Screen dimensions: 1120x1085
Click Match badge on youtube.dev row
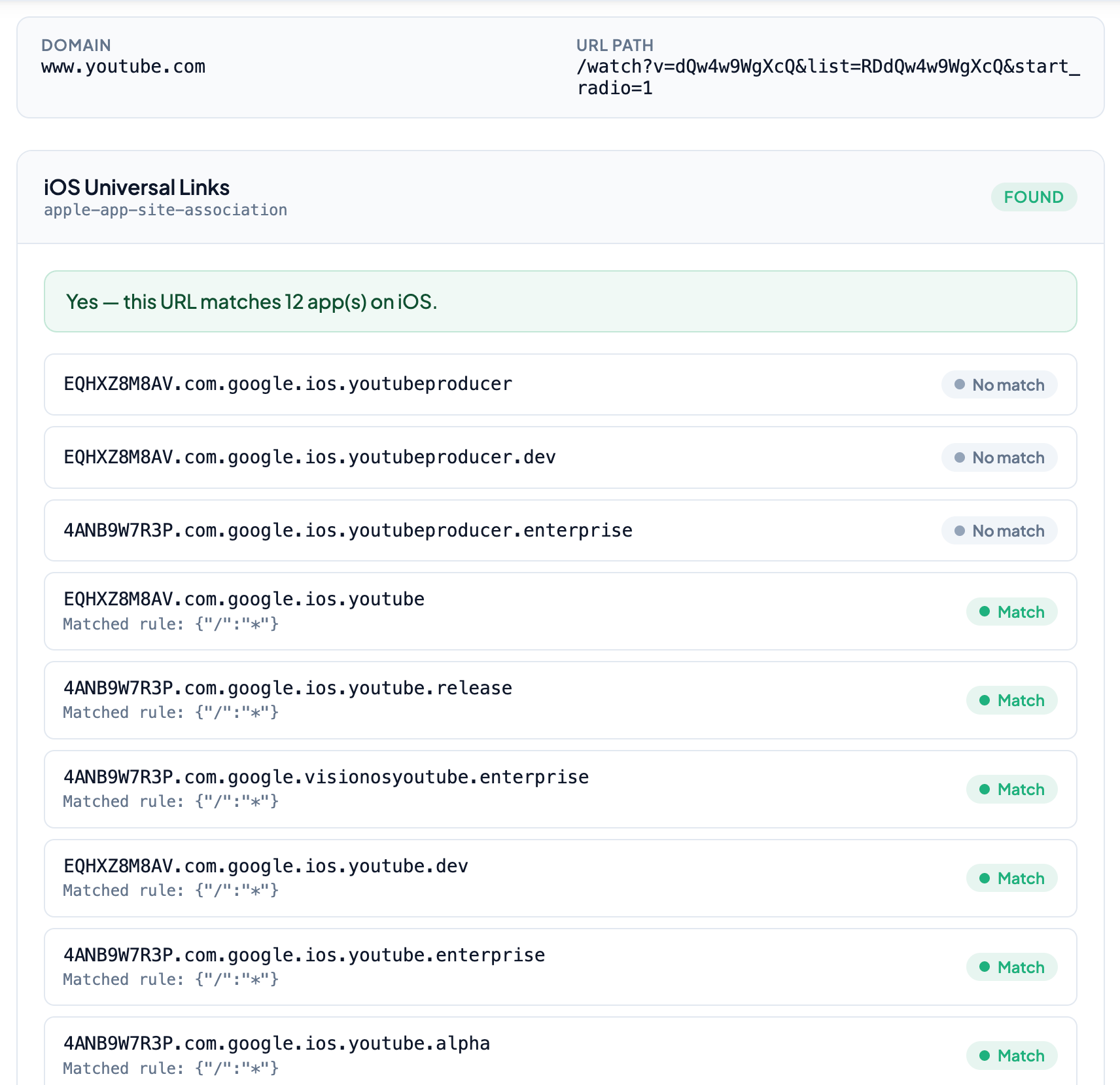click(1012, 878)
